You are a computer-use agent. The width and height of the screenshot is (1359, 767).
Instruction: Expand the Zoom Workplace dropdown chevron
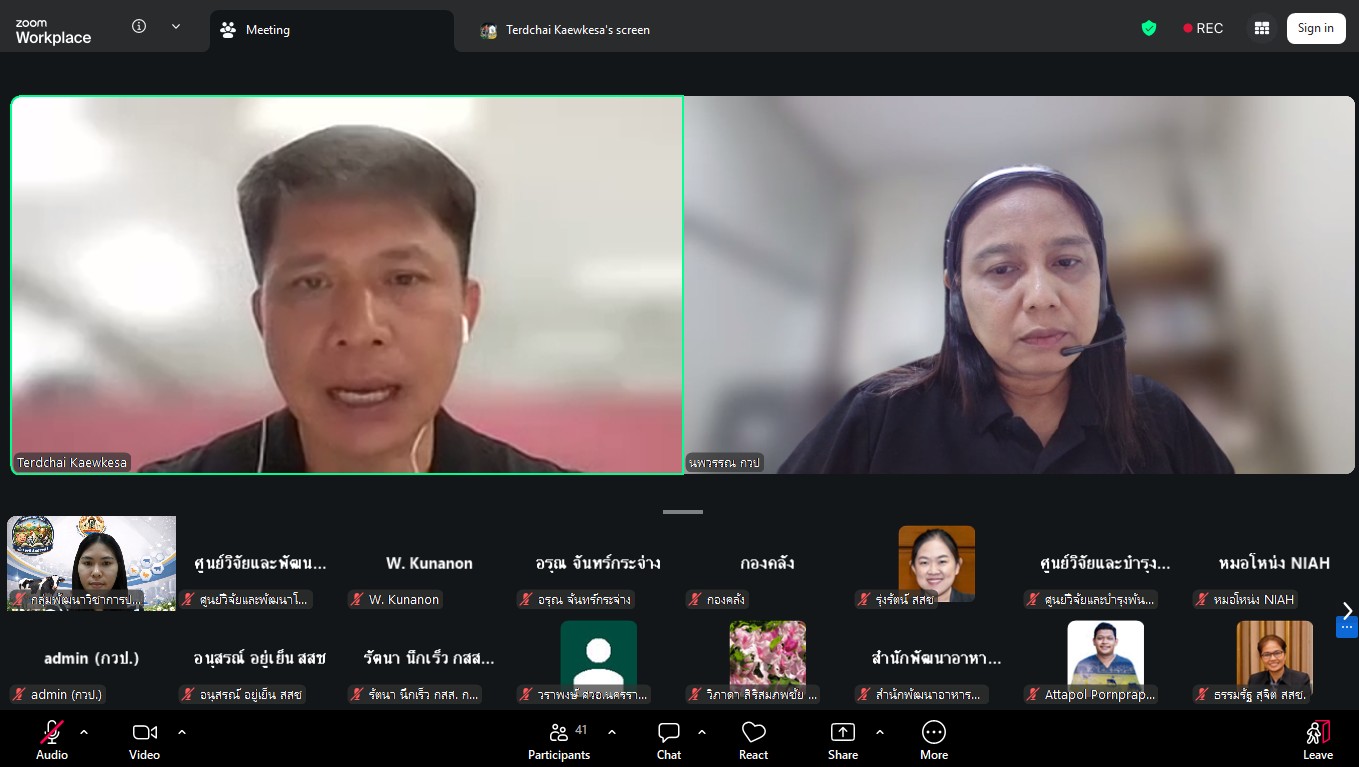[x=176, y=27]
